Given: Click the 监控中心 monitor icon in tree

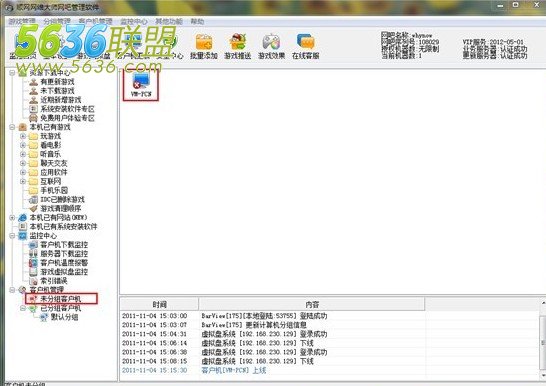Looking at the screenshot, I should coord(23,236).
